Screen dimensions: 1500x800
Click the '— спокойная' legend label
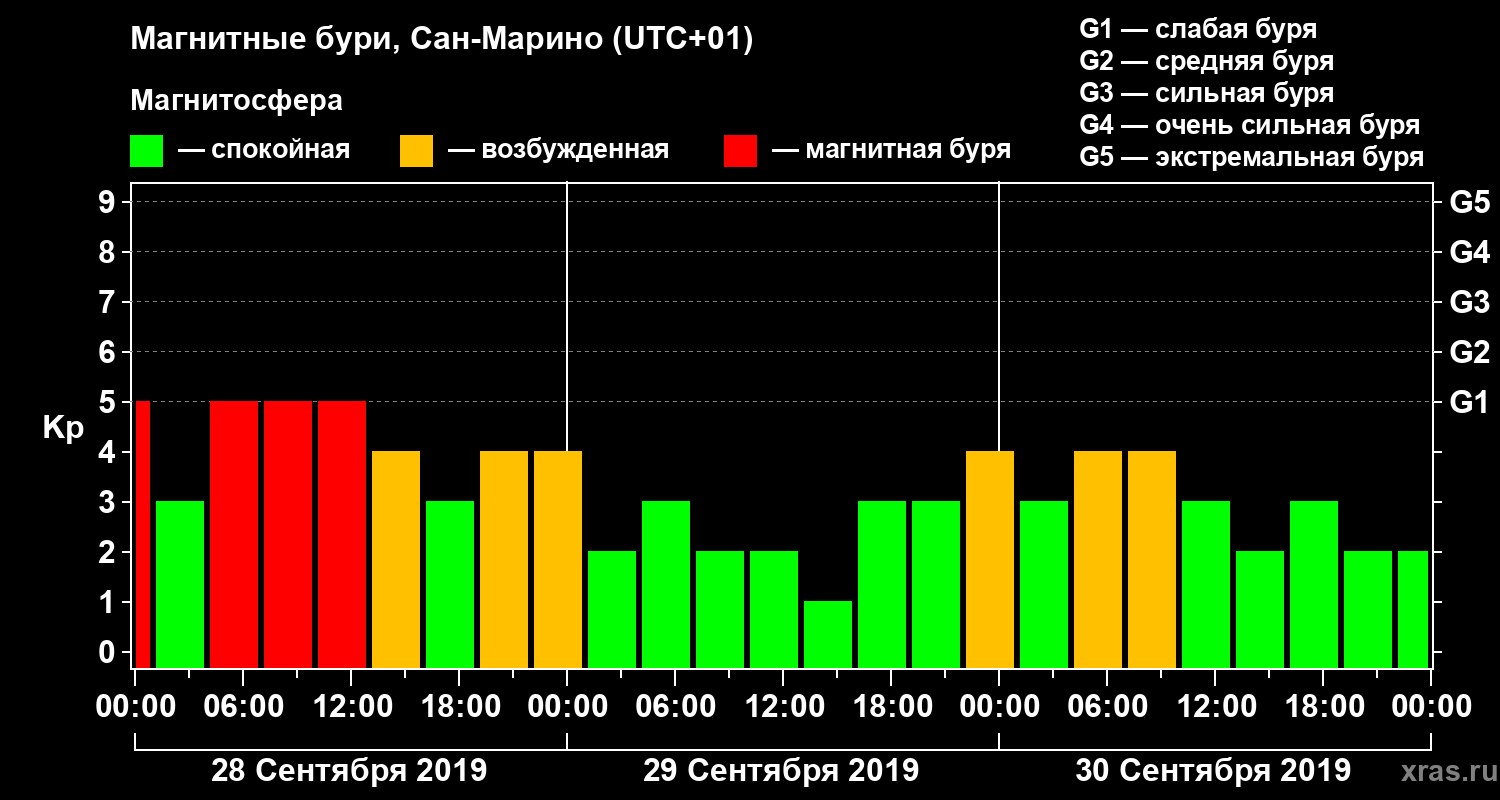click(263, 150)
